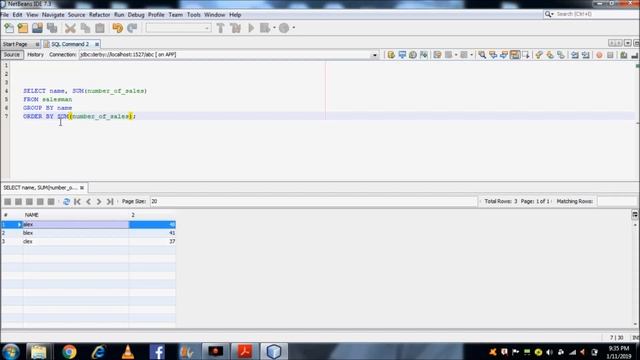Select the SQL Command 2 tab
Image resolution: width=640 pixels, height=360 pixels.
pos(70,44)
